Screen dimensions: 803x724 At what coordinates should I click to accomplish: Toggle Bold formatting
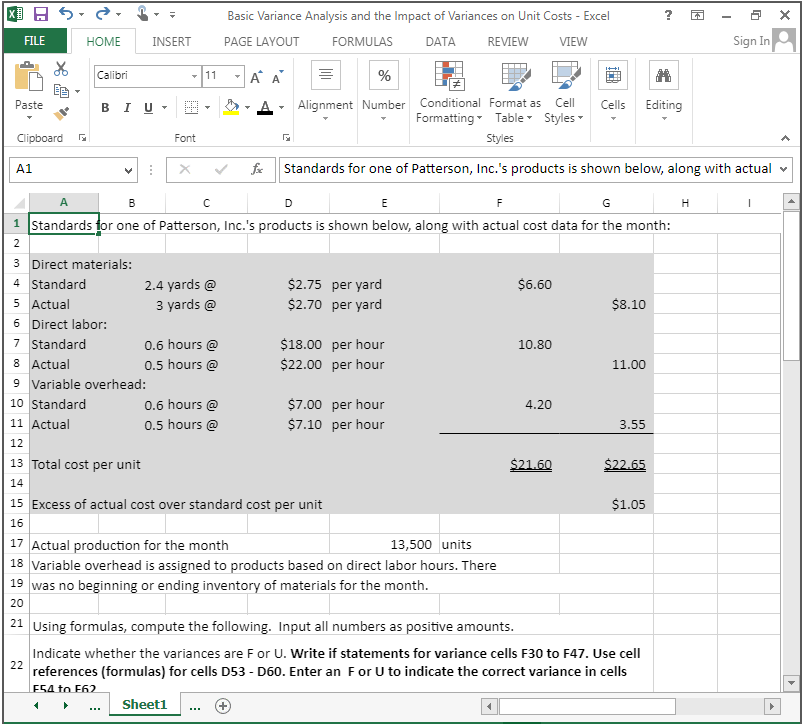click(x=105, y=108)
